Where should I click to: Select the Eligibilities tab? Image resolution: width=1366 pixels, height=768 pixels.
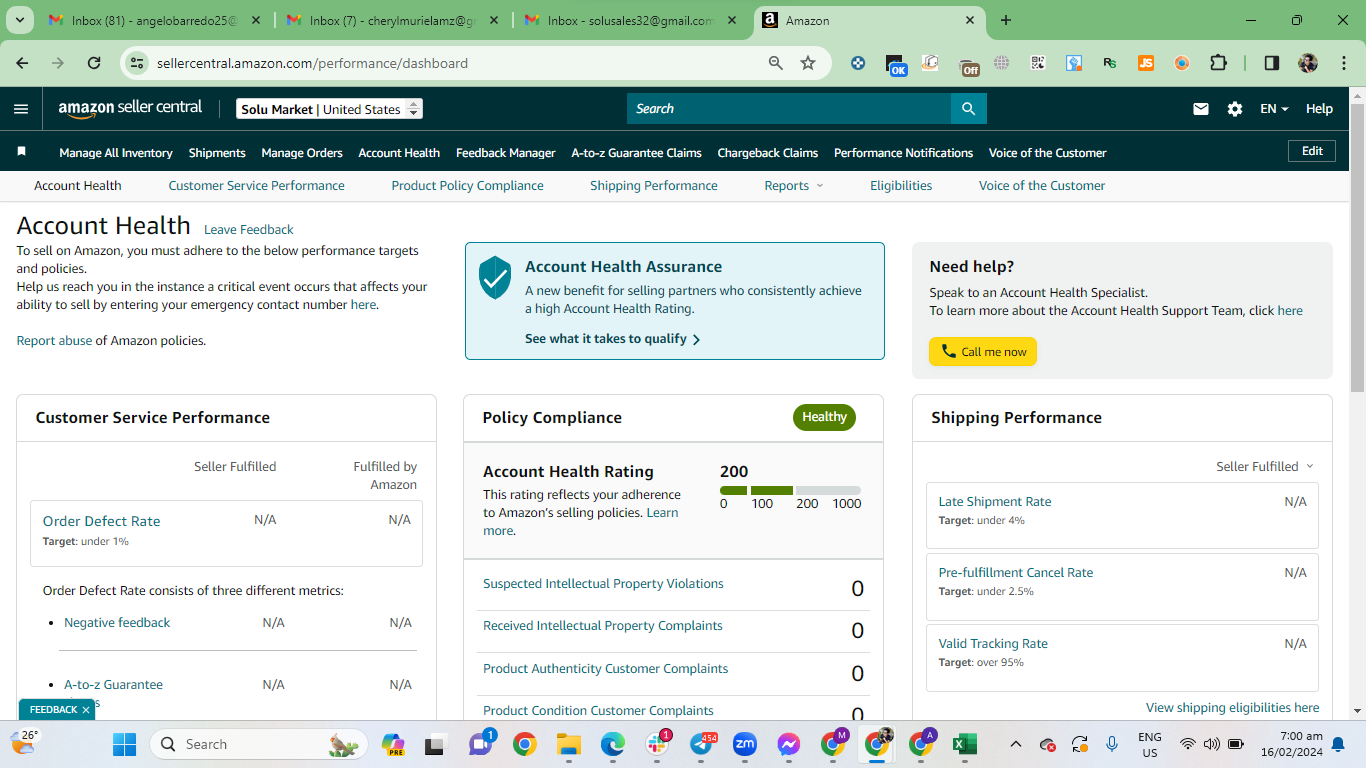tap(901, 186)
